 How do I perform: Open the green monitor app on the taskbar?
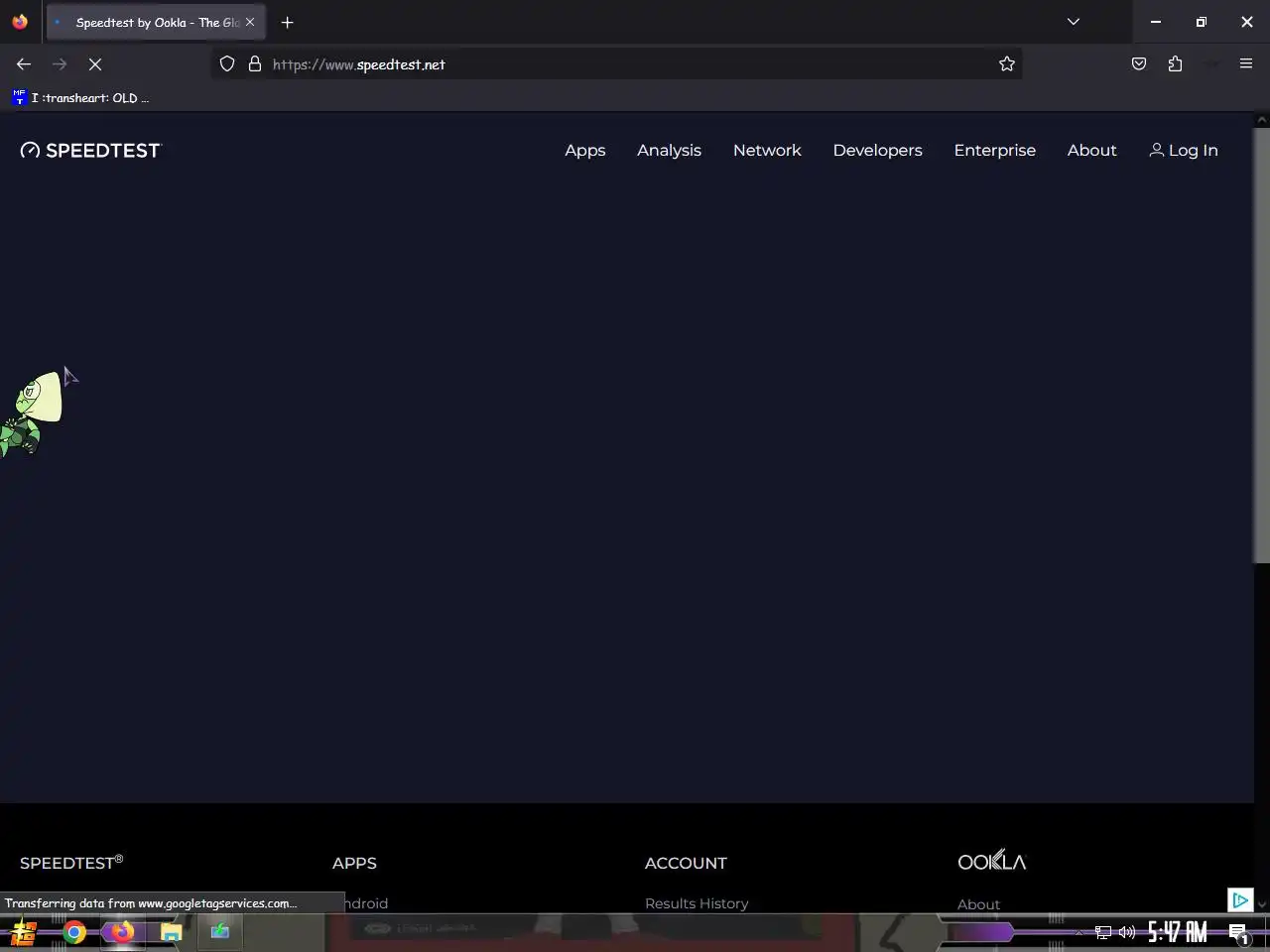point(219,931)
